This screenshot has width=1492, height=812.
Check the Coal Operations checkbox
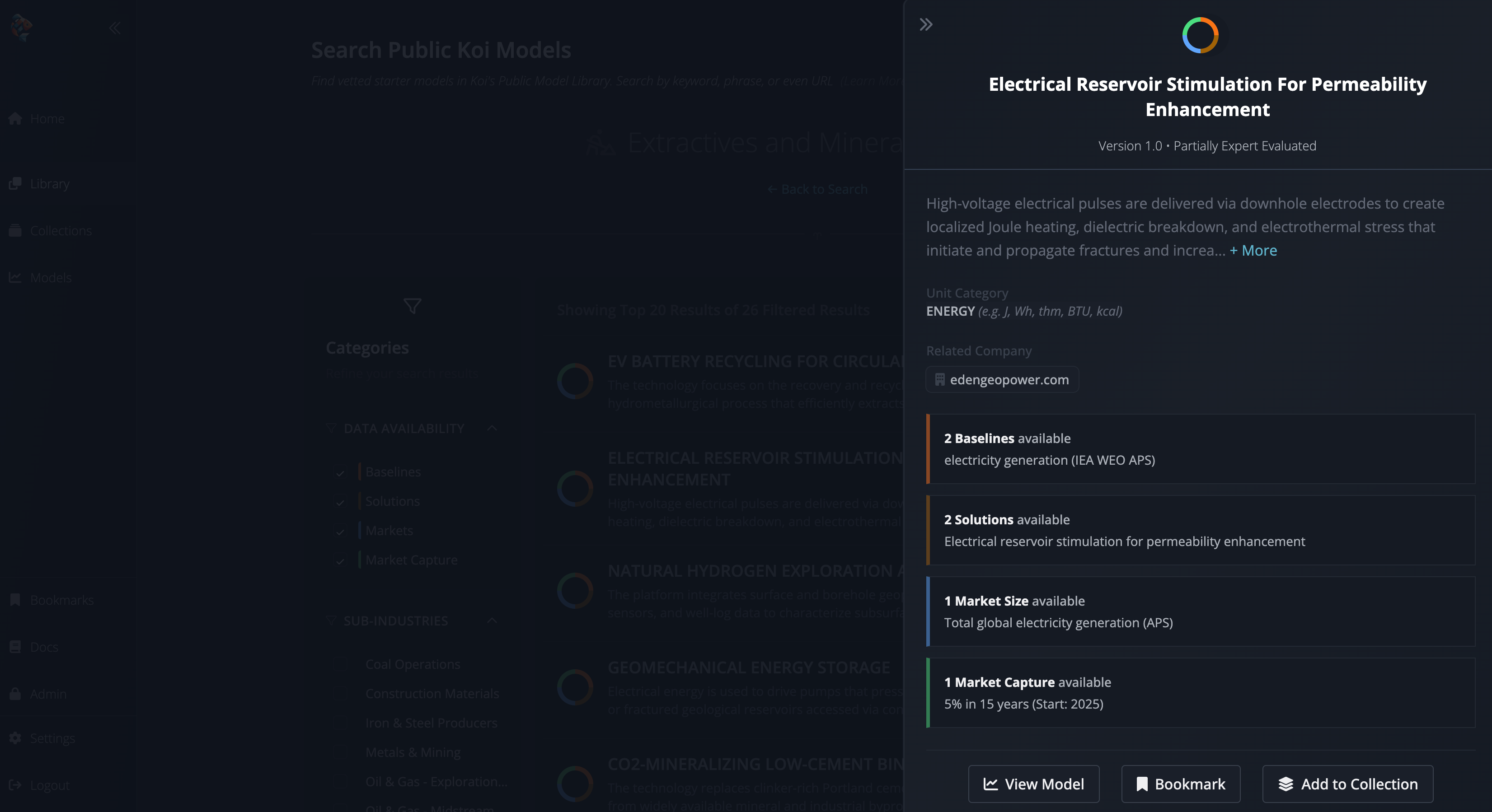340,664
